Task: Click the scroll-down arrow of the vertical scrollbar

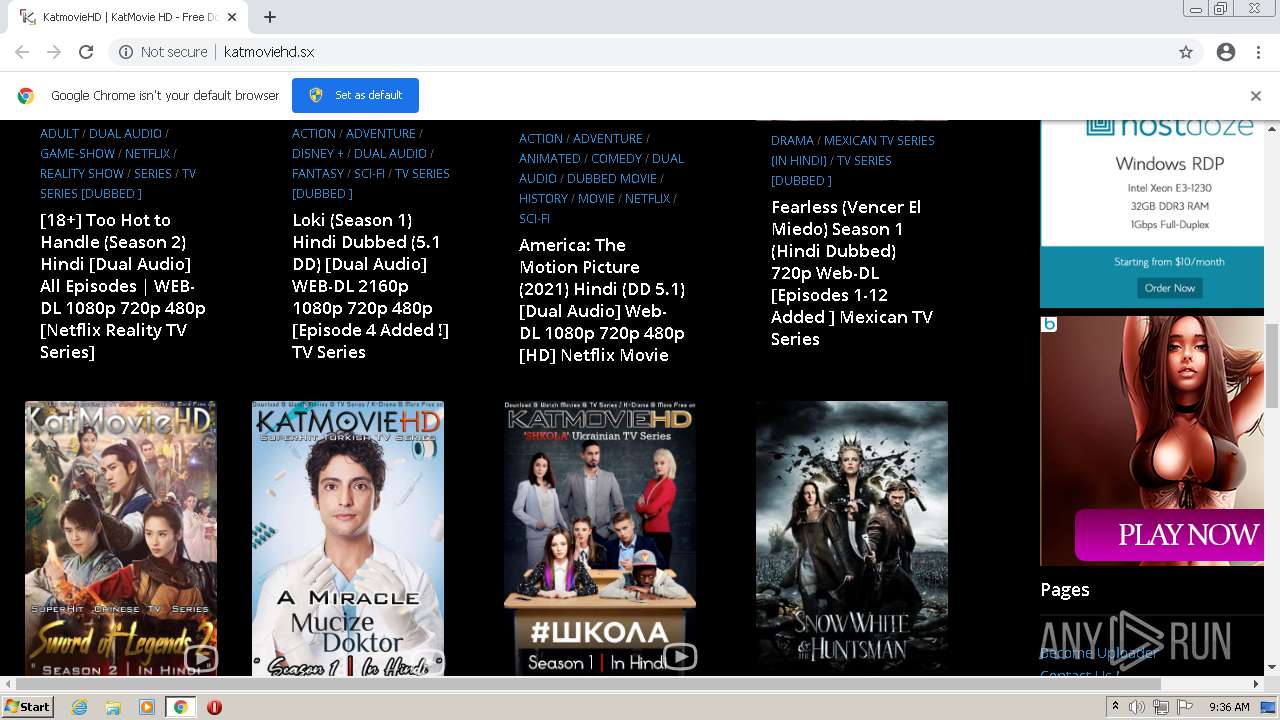Action: click(1272, 668)
